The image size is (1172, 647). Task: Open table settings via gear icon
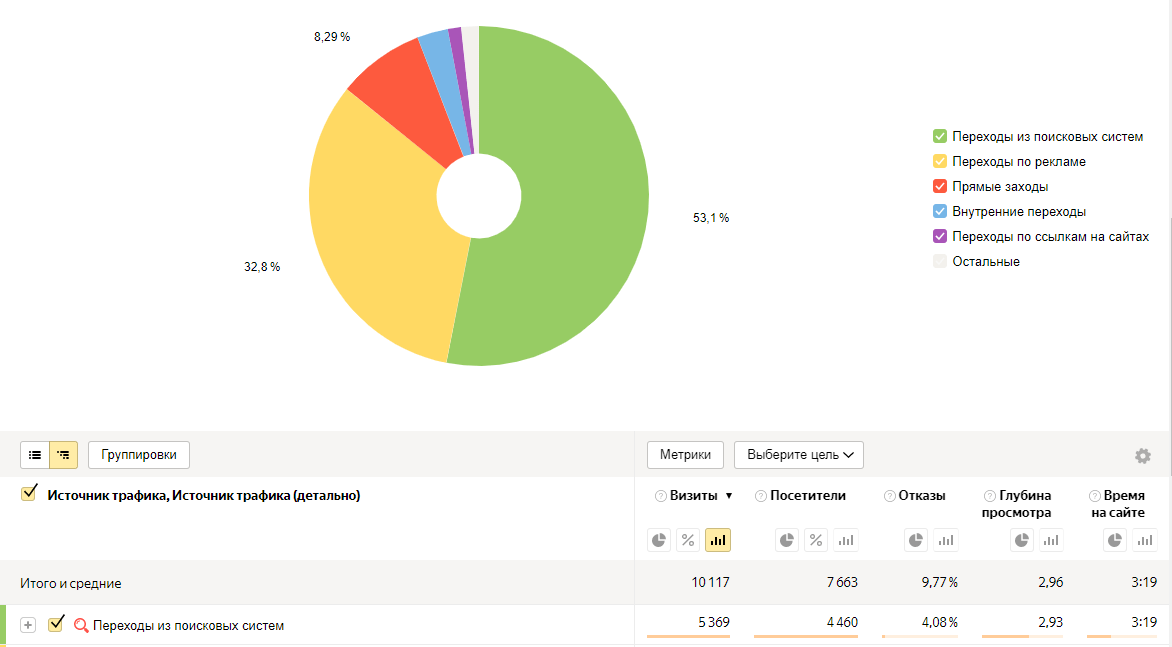point(1142,456)
